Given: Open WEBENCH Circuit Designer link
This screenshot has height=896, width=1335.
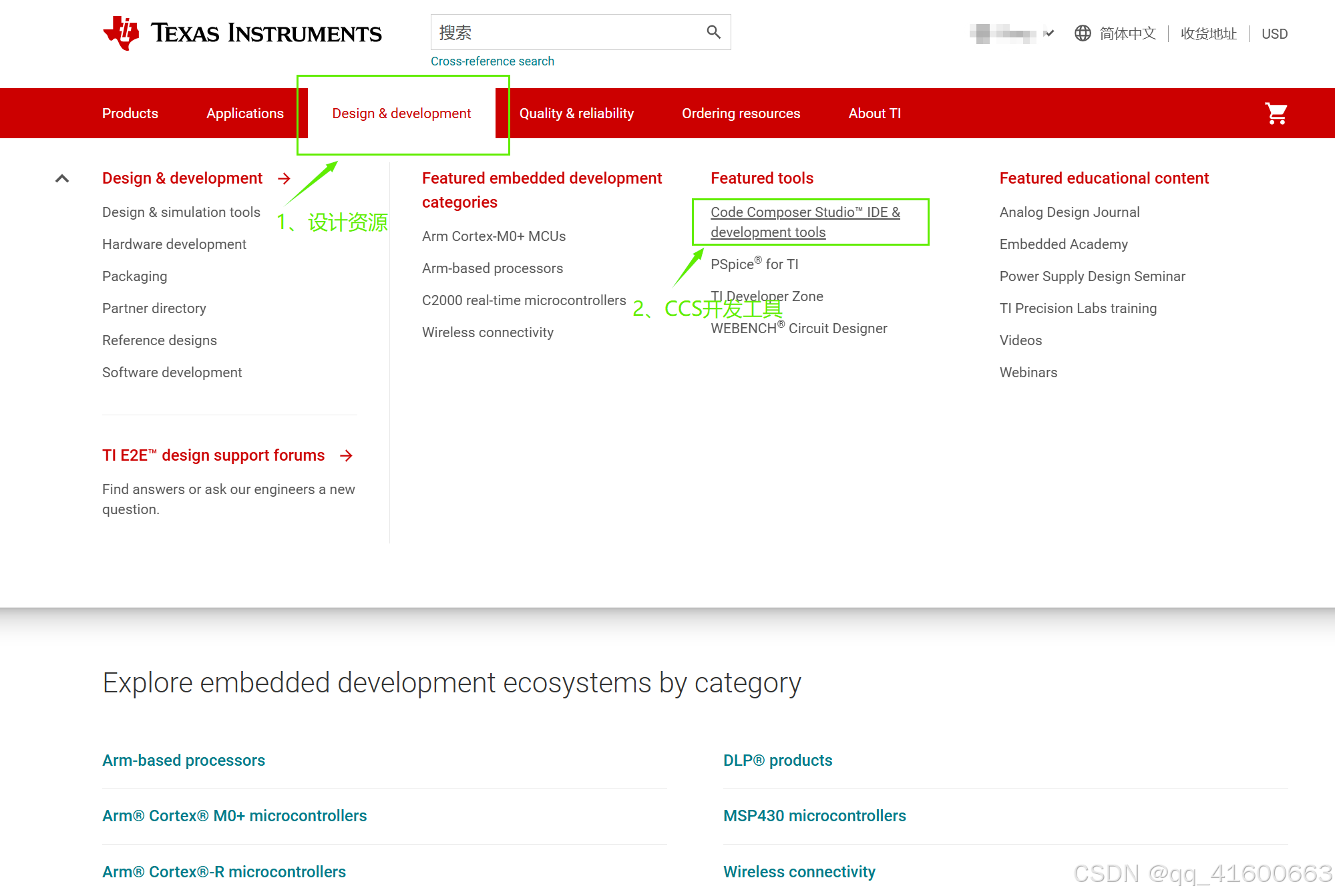Looking at the screenshot, I should pos(799,328).
